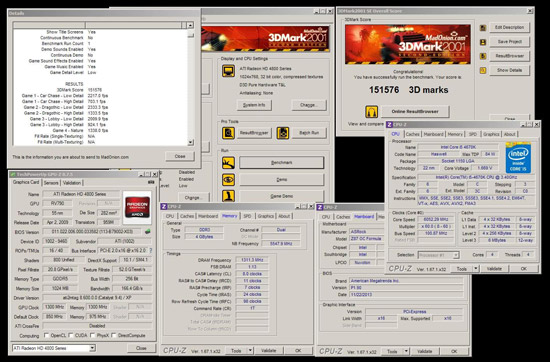Click the Online ResultBrowser icon in score window
Viewport: 550px width, 362px height.
[x=371, y=112]
